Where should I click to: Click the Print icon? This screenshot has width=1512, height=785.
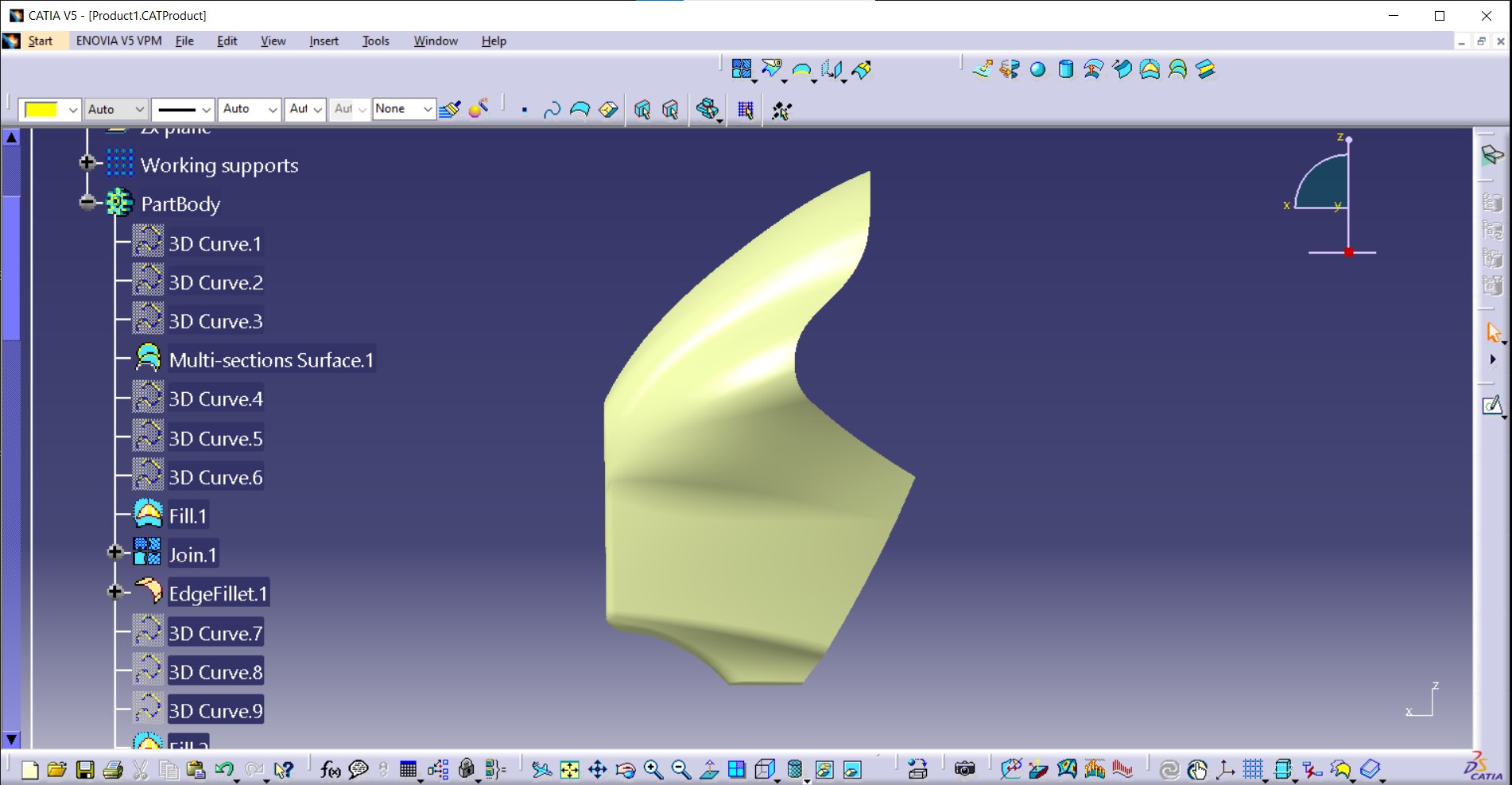click(113, 769)
